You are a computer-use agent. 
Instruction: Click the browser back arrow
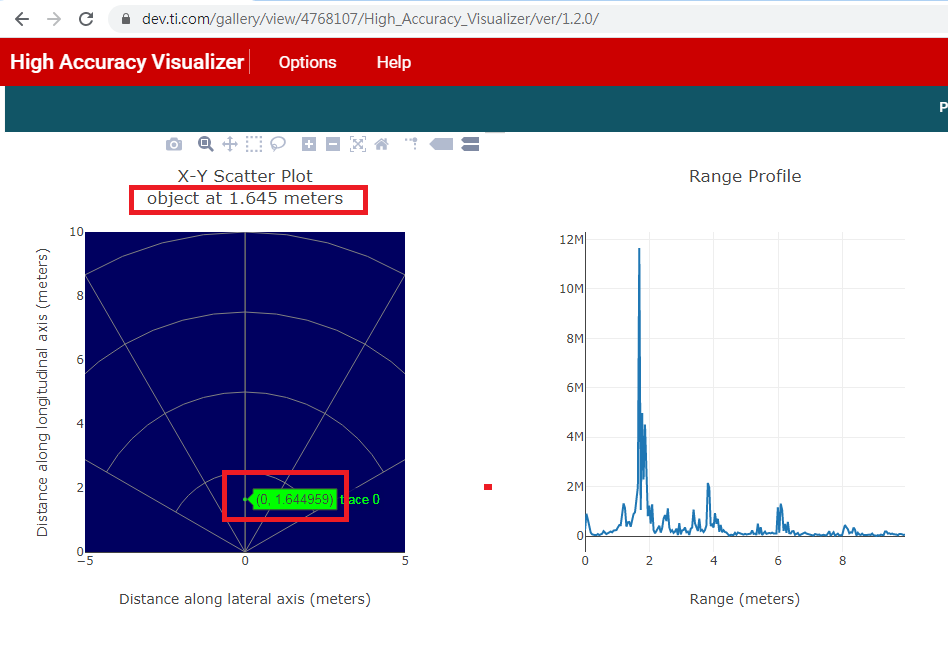(x=22, y=19)
